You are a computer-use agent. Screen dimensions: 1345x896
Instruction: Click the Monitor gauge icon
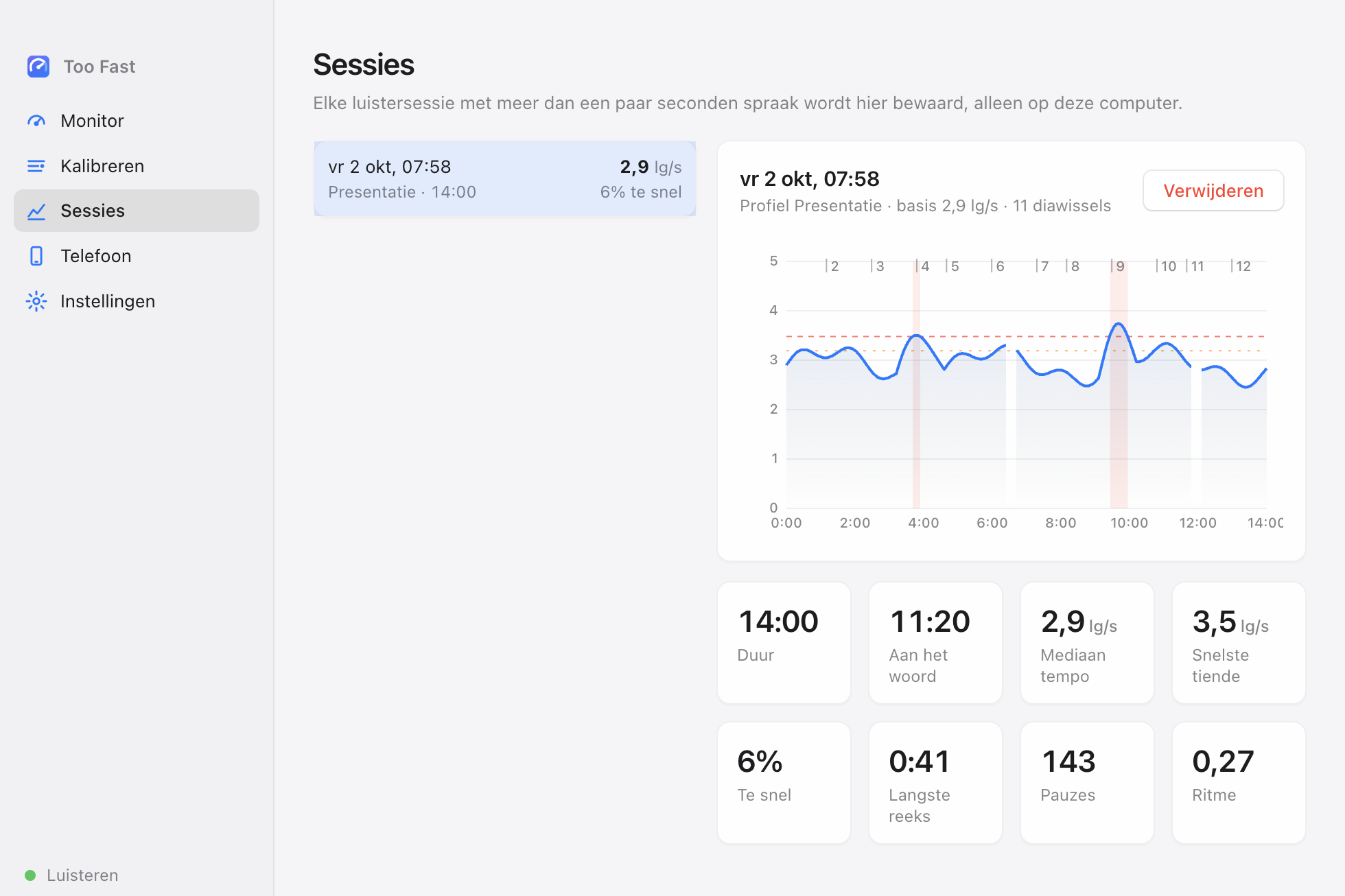point(36,121)
